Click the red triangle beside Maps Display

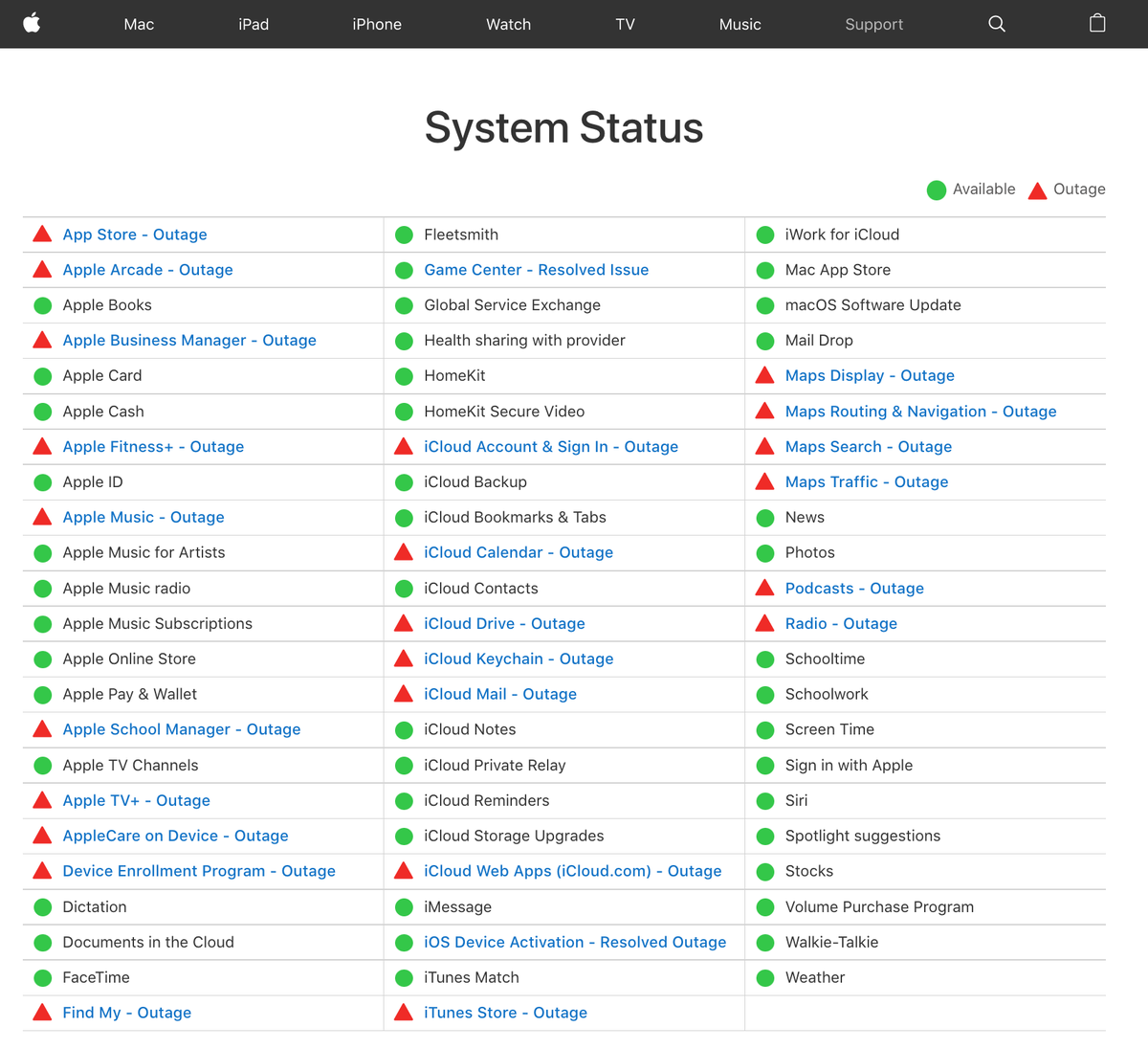(x=764, y=375)
